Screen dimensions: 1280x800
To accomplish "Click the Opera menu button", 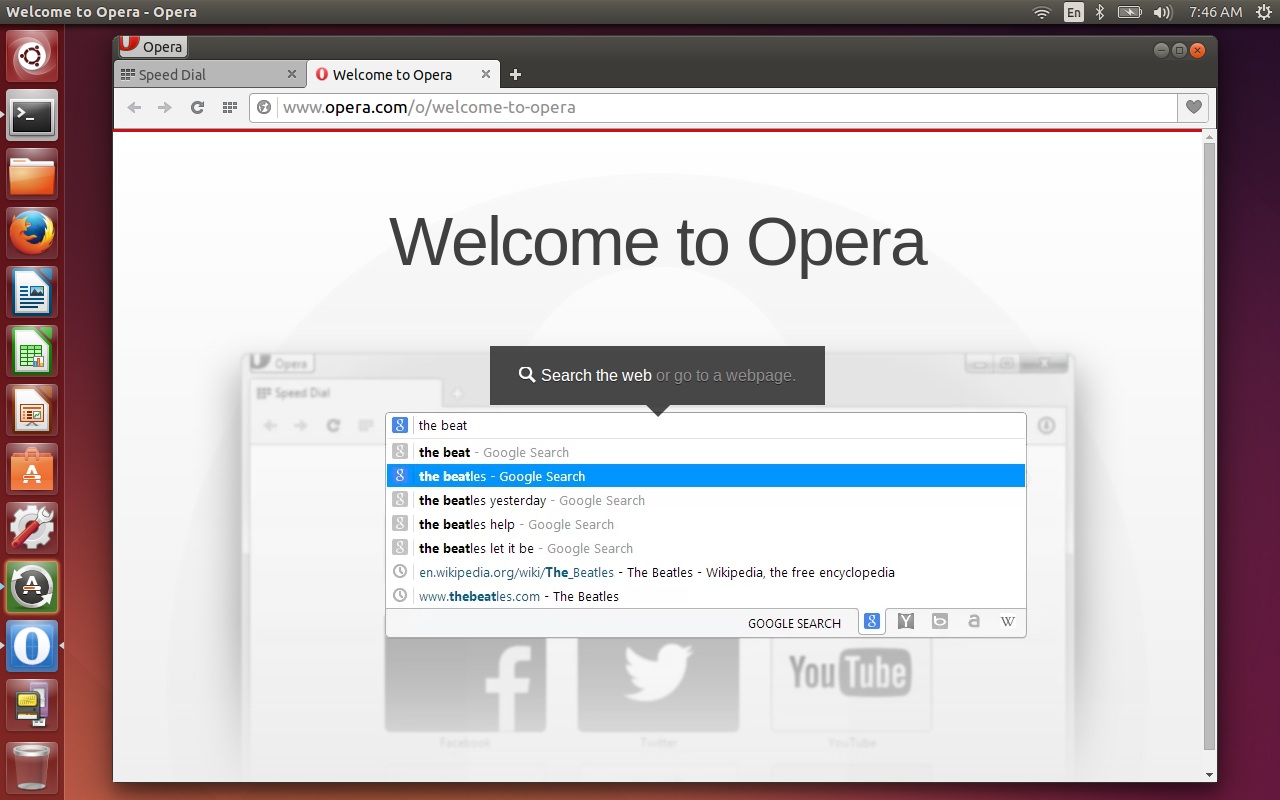I will coord(153,46).
